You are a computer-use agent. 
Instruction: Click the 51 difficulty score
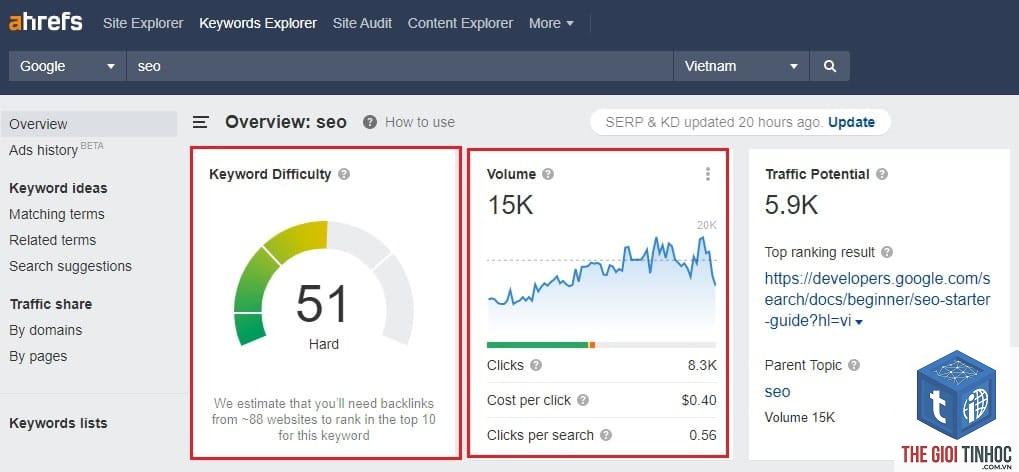click(323, 304)
